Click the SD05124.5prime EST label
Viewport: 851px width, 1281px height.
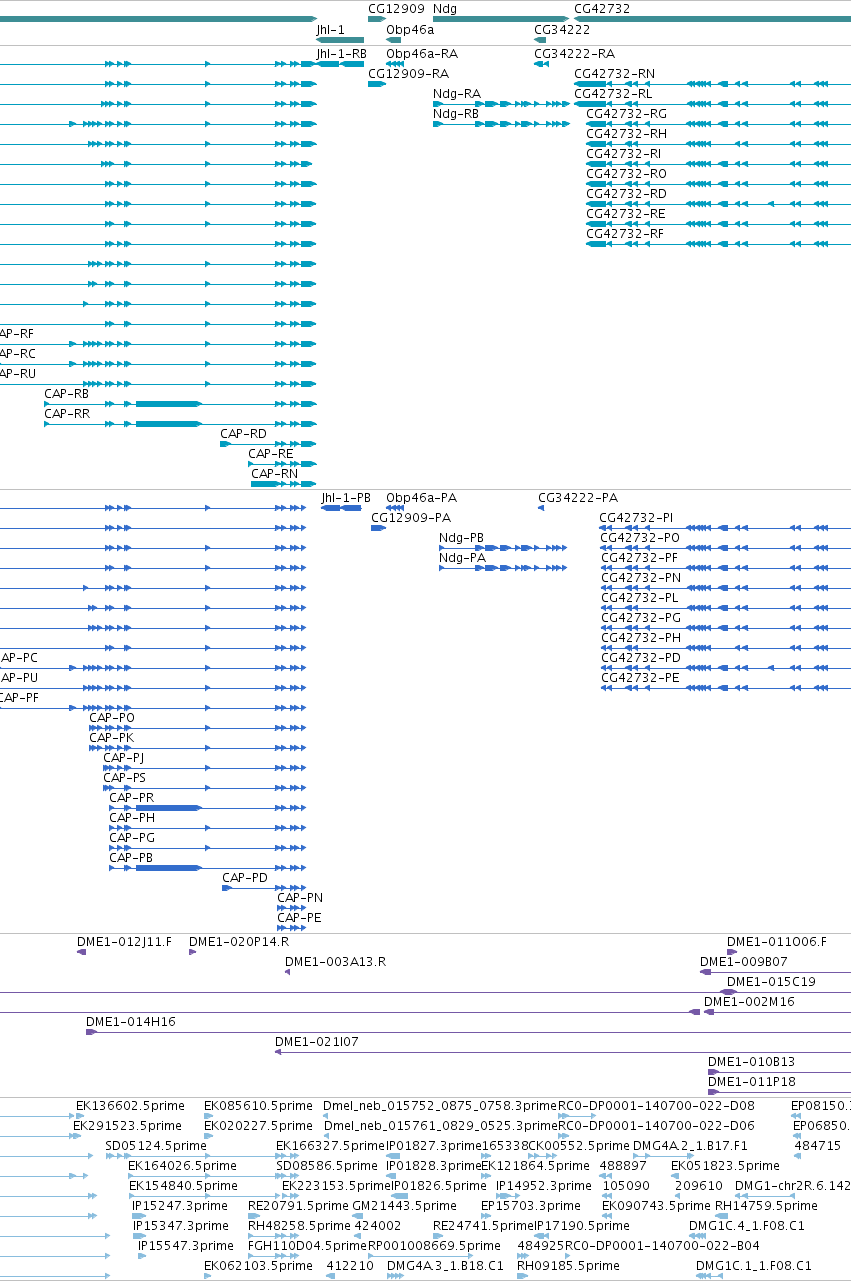[155, 1145]
